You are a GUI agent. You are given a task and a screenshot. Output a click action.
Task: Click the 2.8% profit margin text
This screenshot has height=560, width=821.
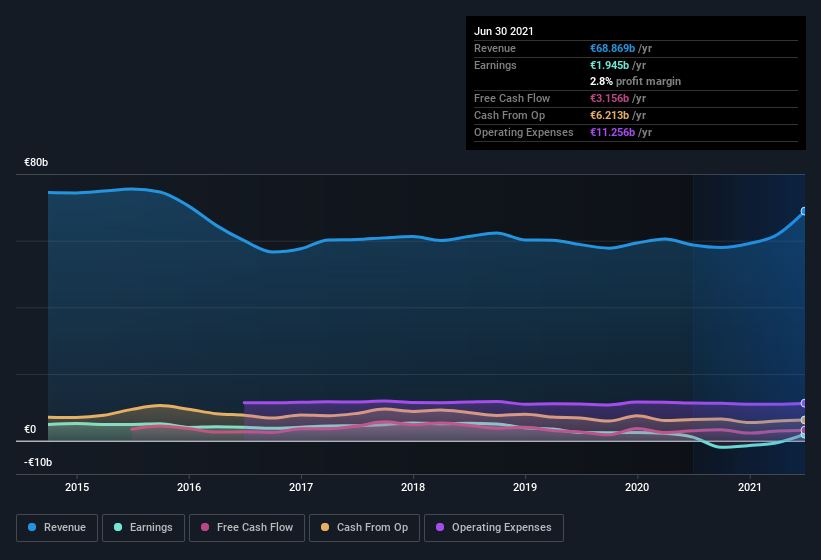coord(636,82)
